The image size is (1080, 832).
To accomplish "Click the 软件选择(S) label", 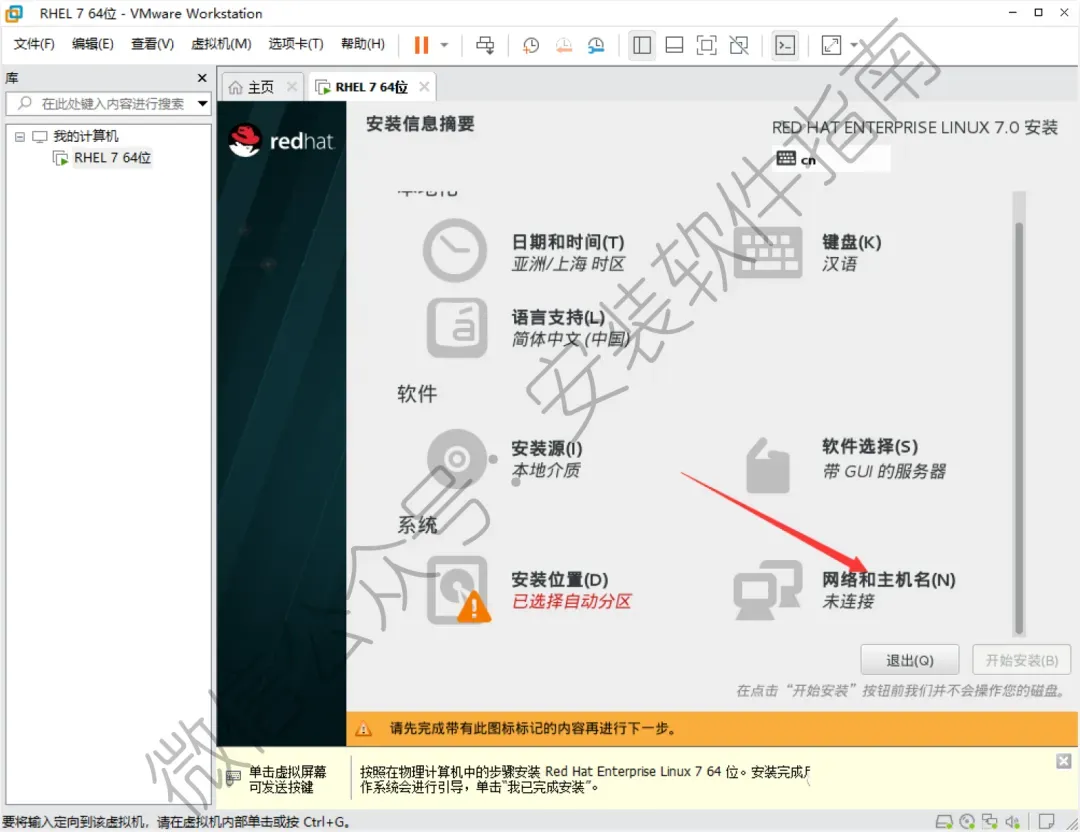I will click(x=870, y=446).
